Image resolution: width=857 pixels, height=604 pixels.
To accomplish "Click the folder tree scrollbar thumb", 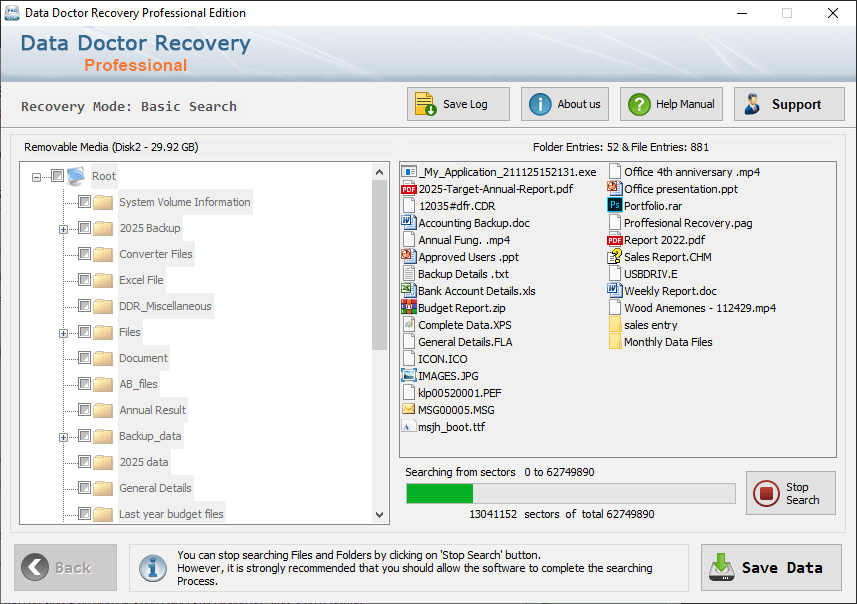I will (x=379, y=265).
